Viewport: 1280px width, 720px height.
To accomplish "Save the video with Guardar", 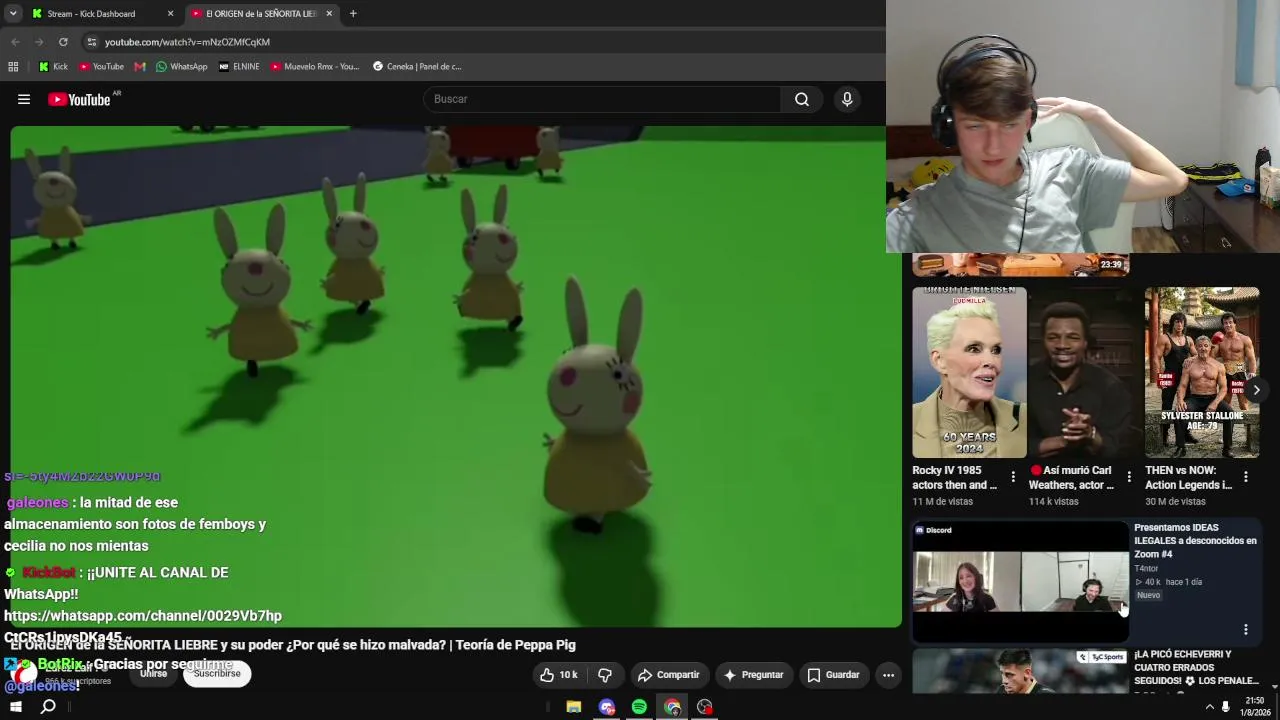I will tap(833, 675).
